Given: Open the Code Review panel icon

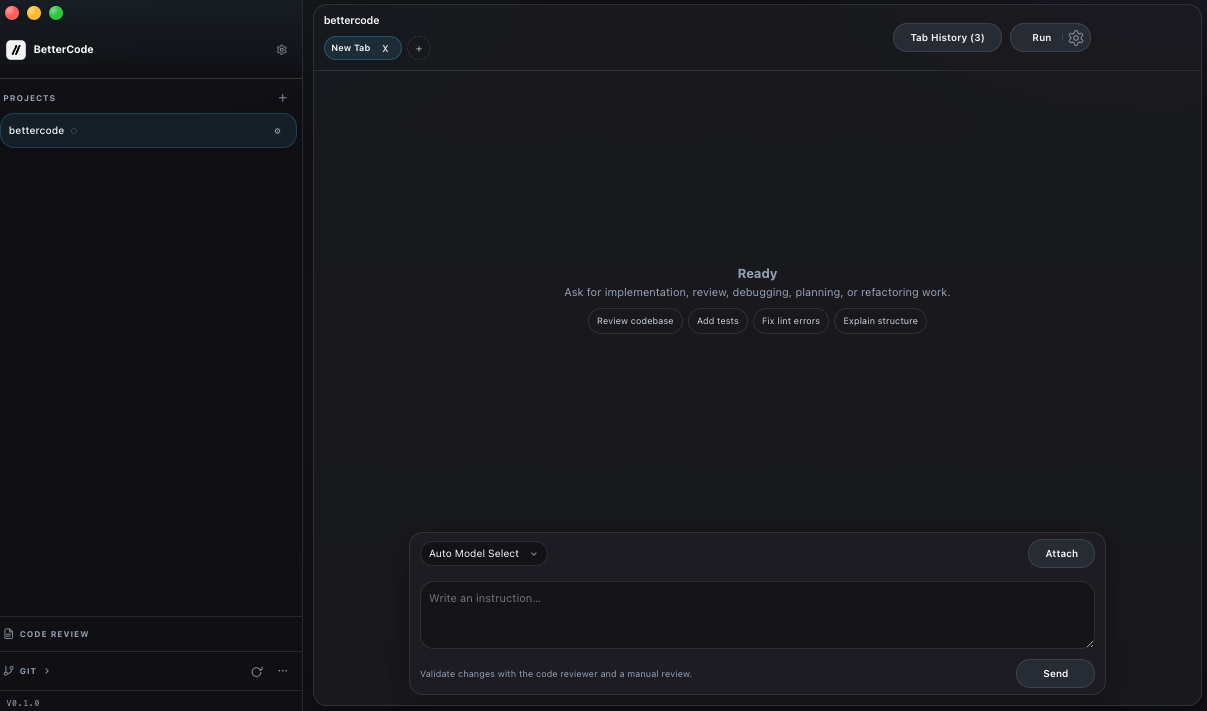Looking at the screenshot, I should (9, 633).
